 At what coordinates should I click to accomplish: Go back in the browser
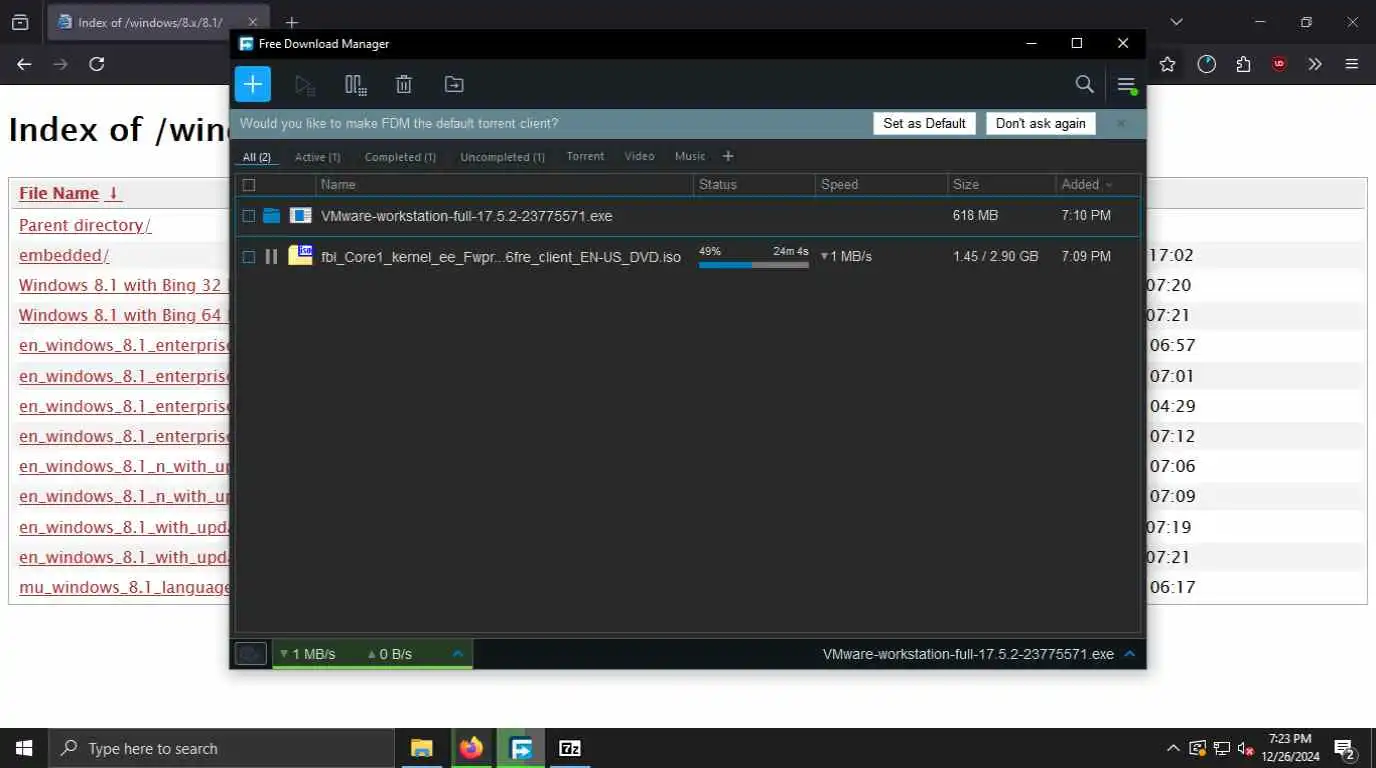click(x=24, y=64)
